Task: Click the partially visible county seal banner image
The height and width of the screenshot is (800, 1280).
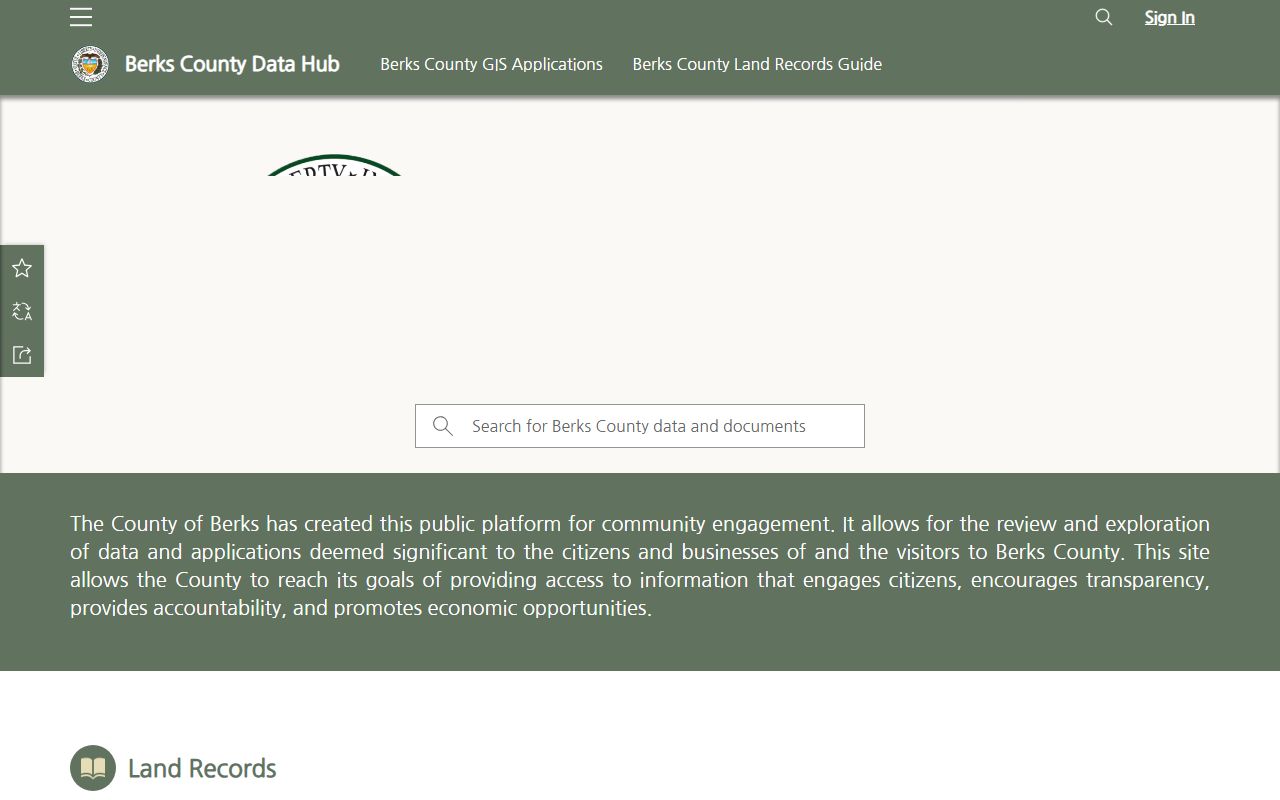Action: point(335,165)
